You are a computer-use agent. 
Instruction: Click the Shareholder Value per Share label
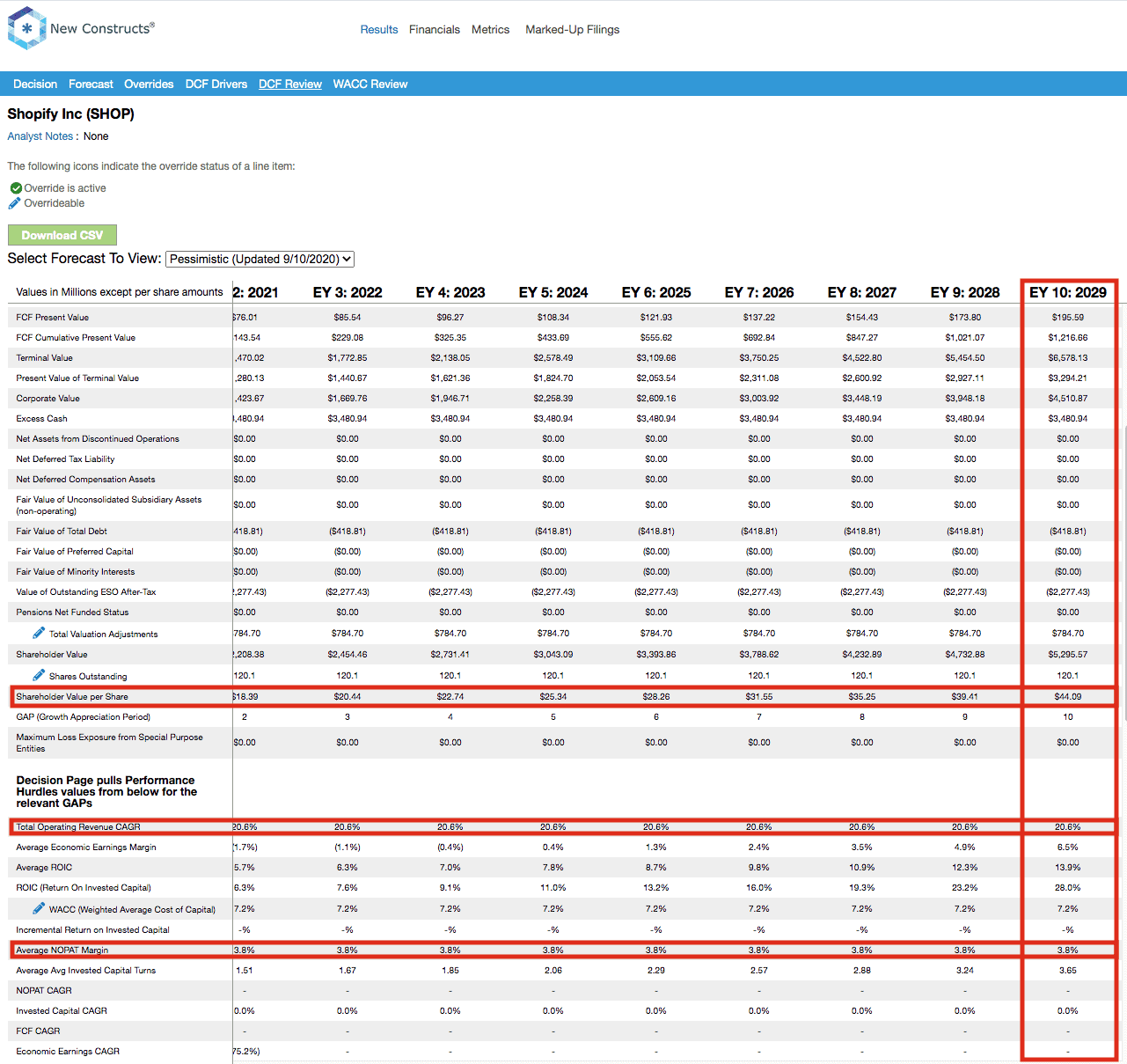point(72,697)
